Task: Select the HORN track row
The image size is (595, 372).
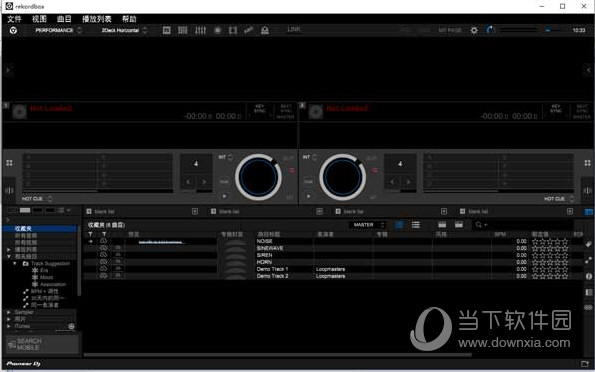Action: pyautogui.click(x=333, y=262)
